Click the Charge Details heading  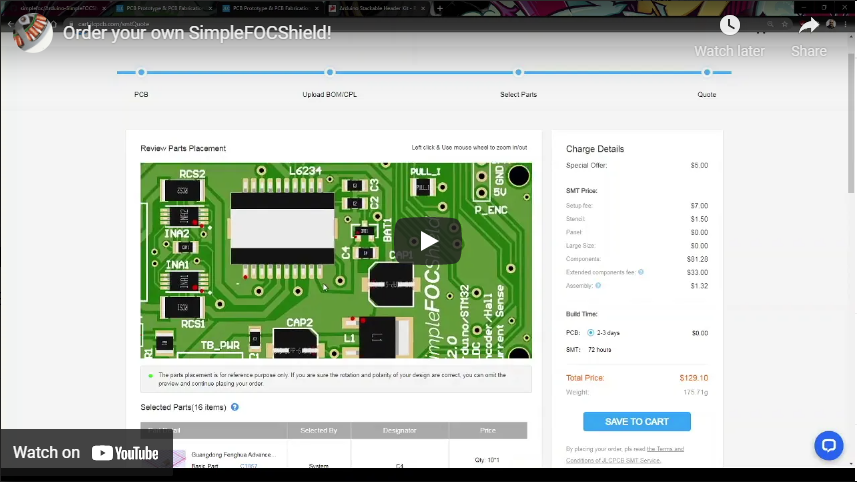(x=595, y=149)
